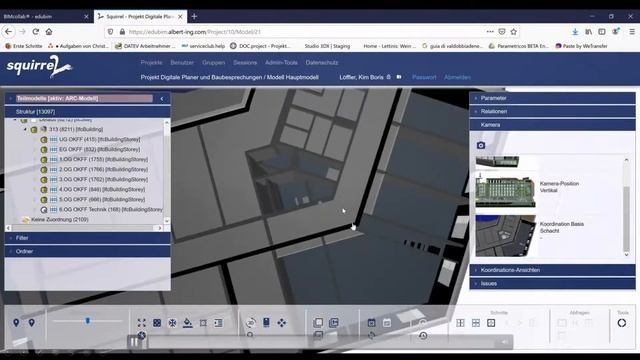Screen dimensions: 640x360
Task: Click the slider handle in bottom toolbar
Action: [x=87, y=321]
